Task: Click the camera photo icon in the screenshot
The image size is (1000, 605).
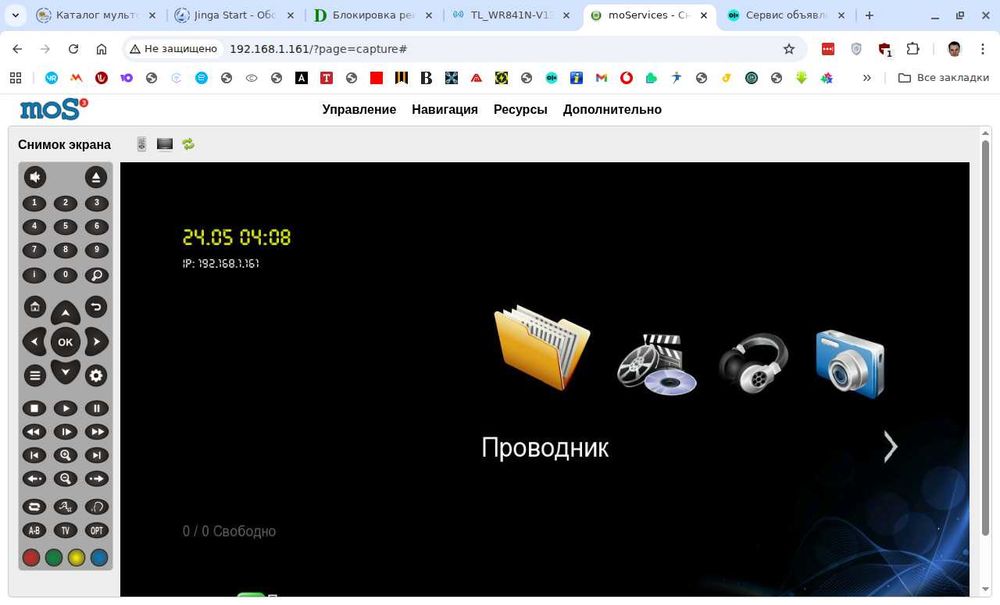Action: [850, 363]
